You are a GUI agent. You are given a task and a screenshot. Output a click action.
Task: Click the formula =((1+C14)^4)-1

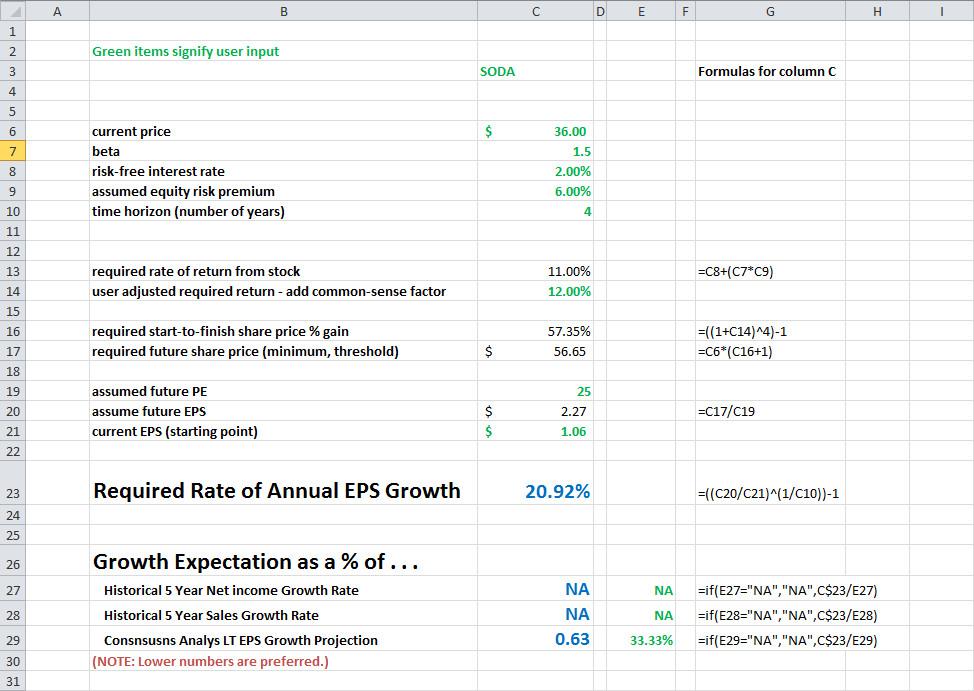742,331
